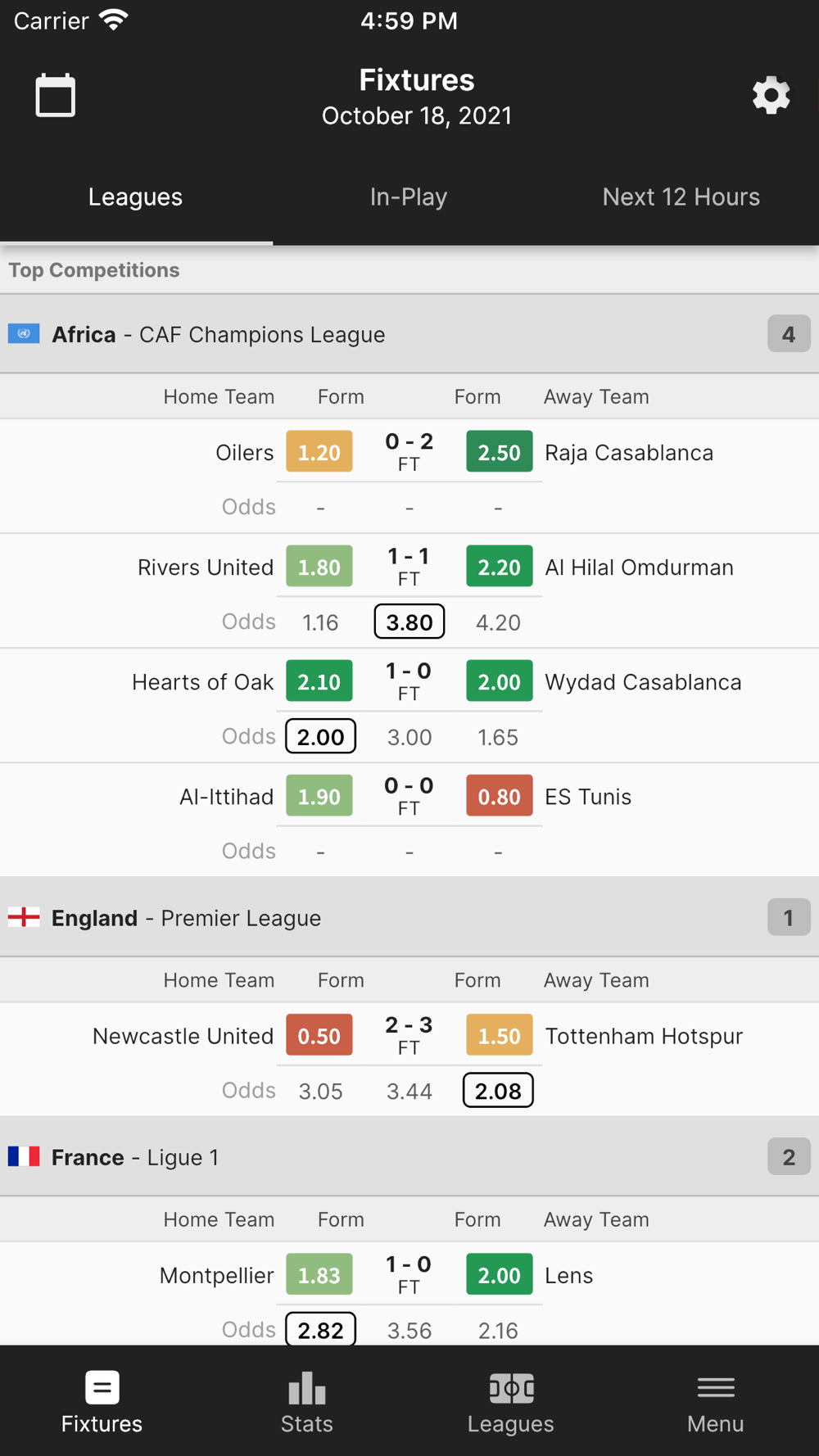This screenshot has height=1456, width=819.
Task: Tap Oilers orange 1.20 form badge
Action: pos(319,452)
